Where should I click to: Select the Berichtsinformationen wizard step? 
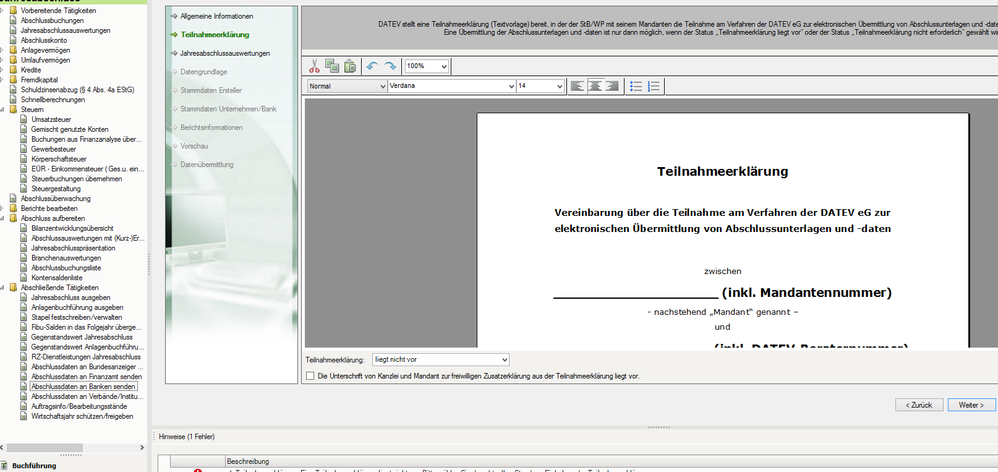coord(211,127)
